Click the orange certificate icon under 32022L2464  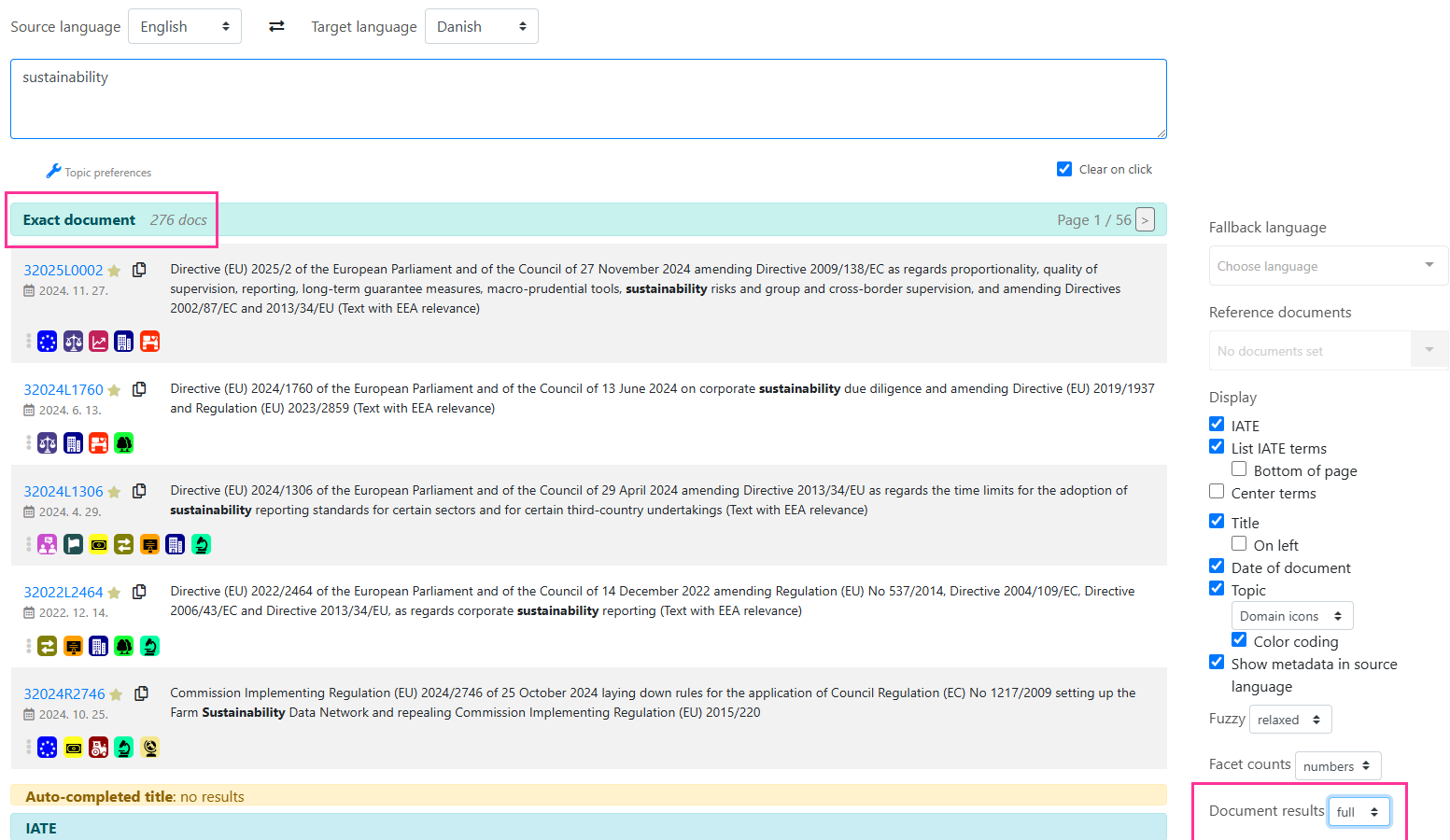click(x=73, y=646)
